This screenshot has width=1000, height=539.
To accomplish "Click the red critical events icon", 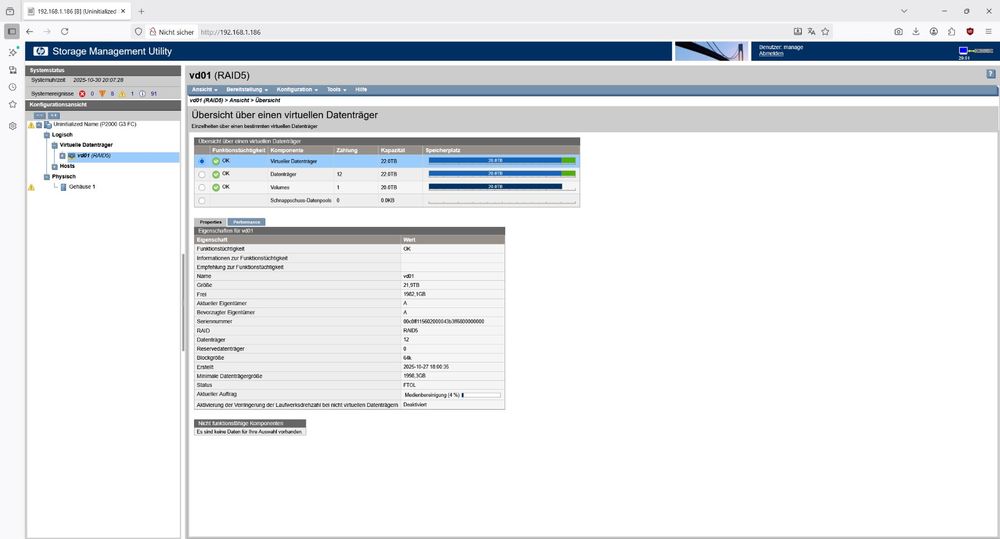I will coord(82,94).
